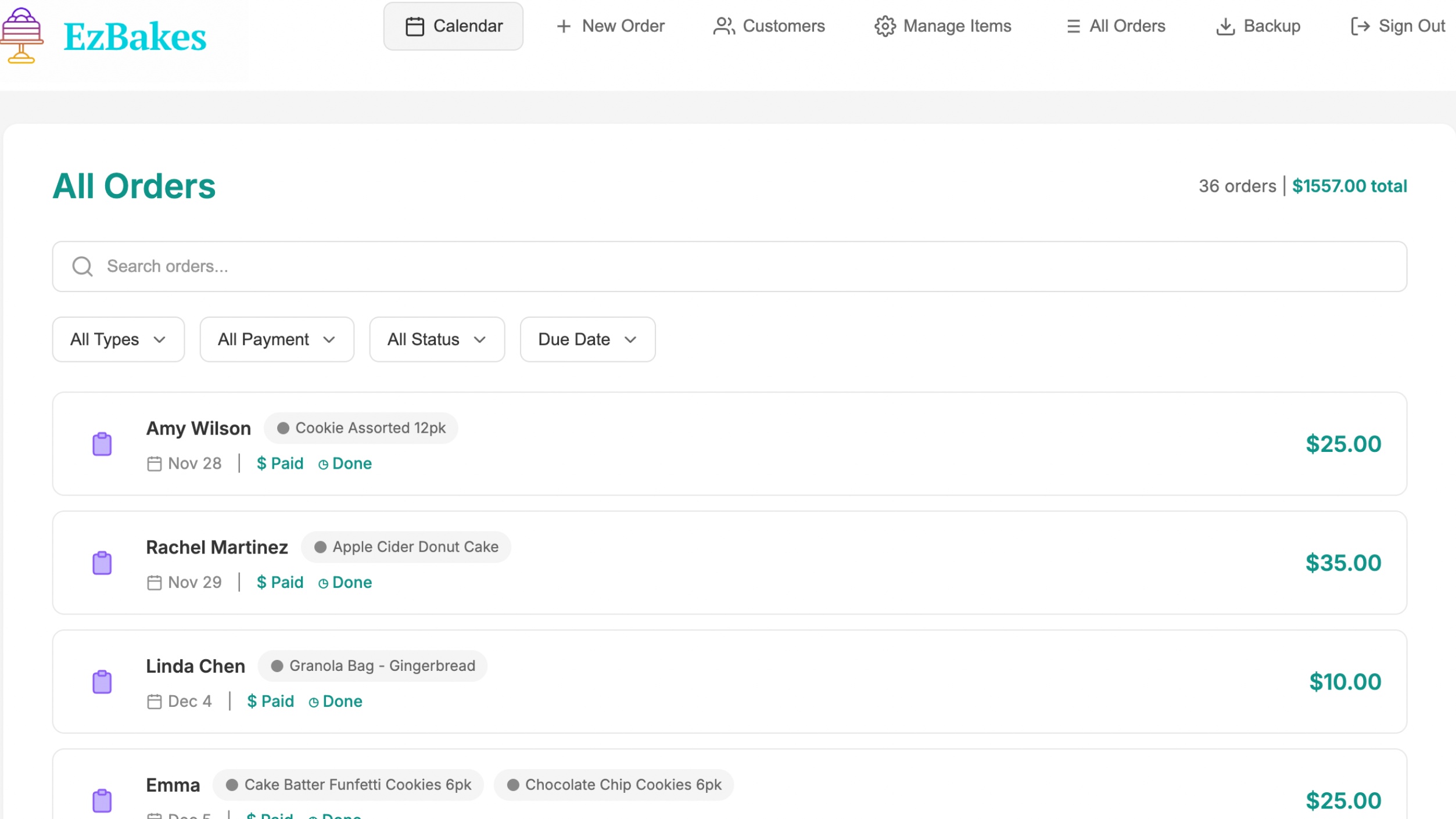This screenshot has width=1456, height=819.
Task: Open the Calendar view via calendar icon
Action: coord(414,26)
